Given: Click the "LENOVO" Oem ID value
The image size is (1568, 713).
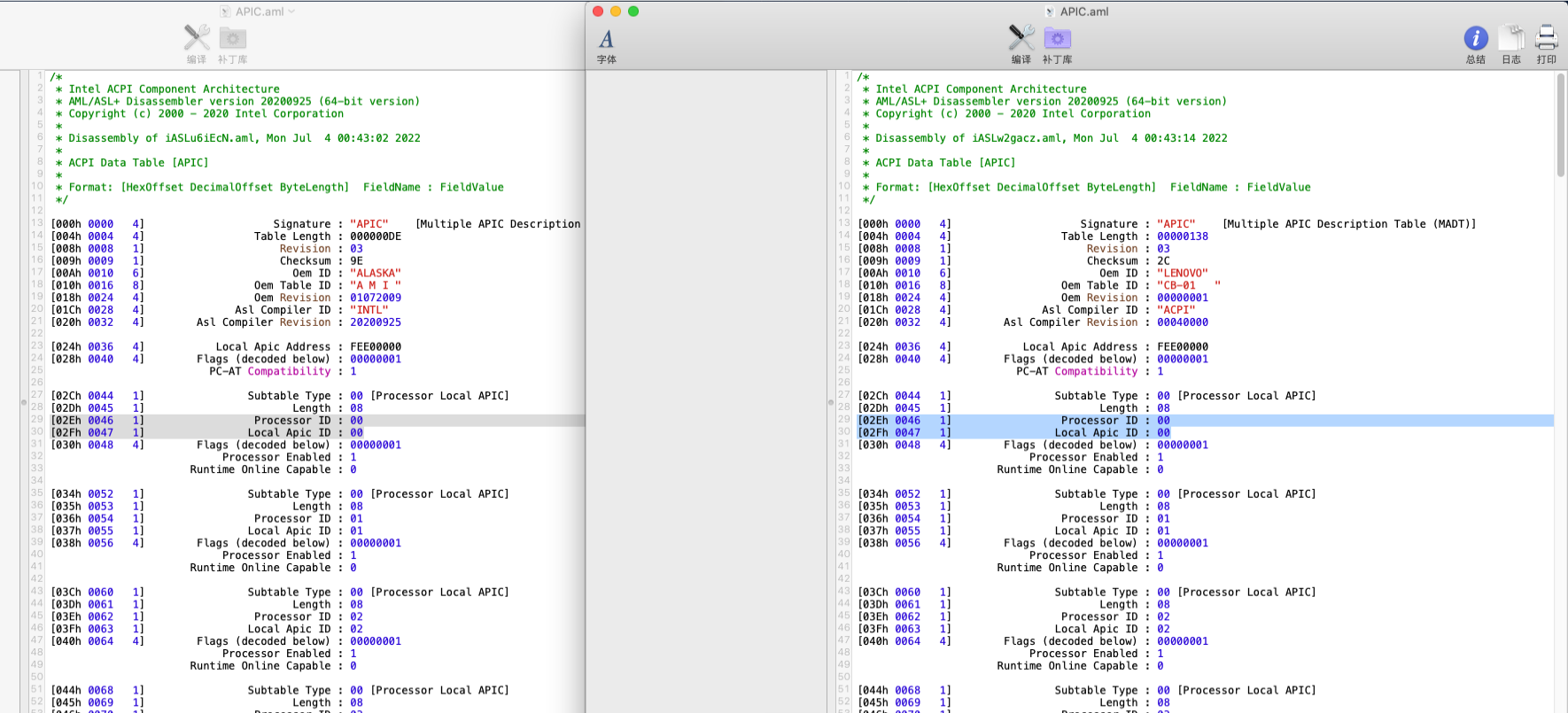Looking at the screenshot, I should coord(1182,274).
